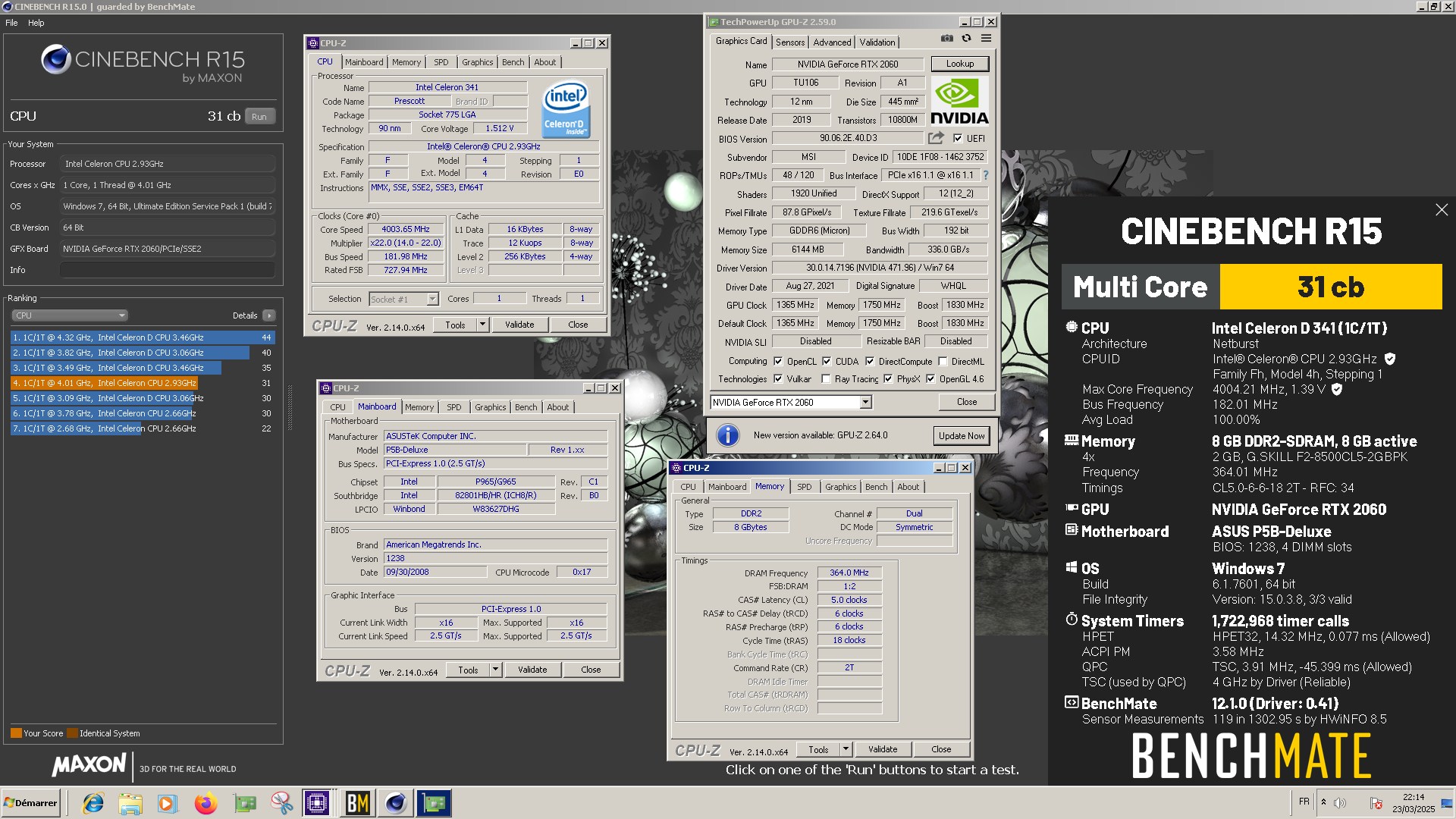The width and height of the screenshot is (1456, 819).
Task: Open the Cinebench Ranking CPU dropdown
Action: click(70, 315)
